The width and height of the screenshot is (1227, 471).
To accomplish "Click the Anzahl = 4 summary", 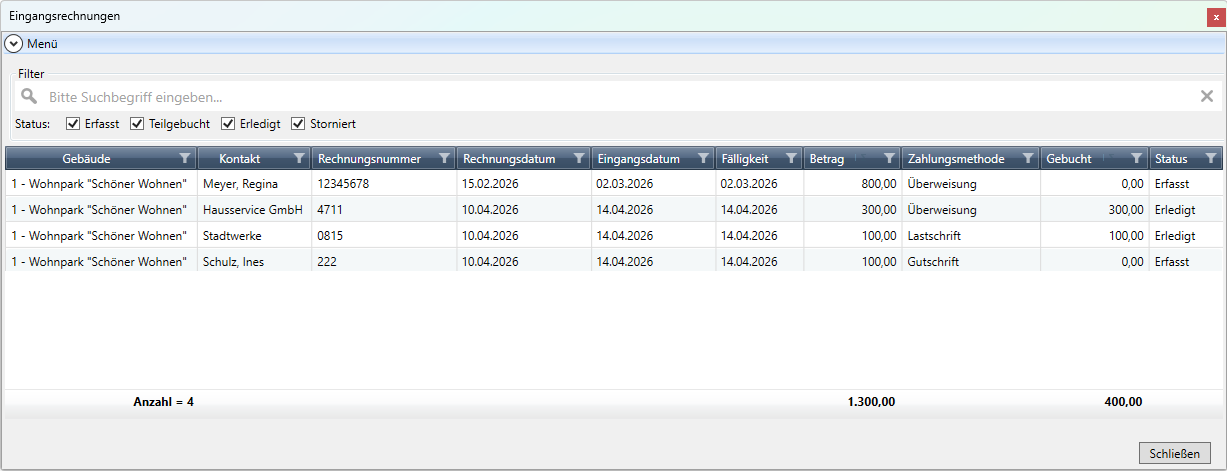I will [x=163, y=402].
